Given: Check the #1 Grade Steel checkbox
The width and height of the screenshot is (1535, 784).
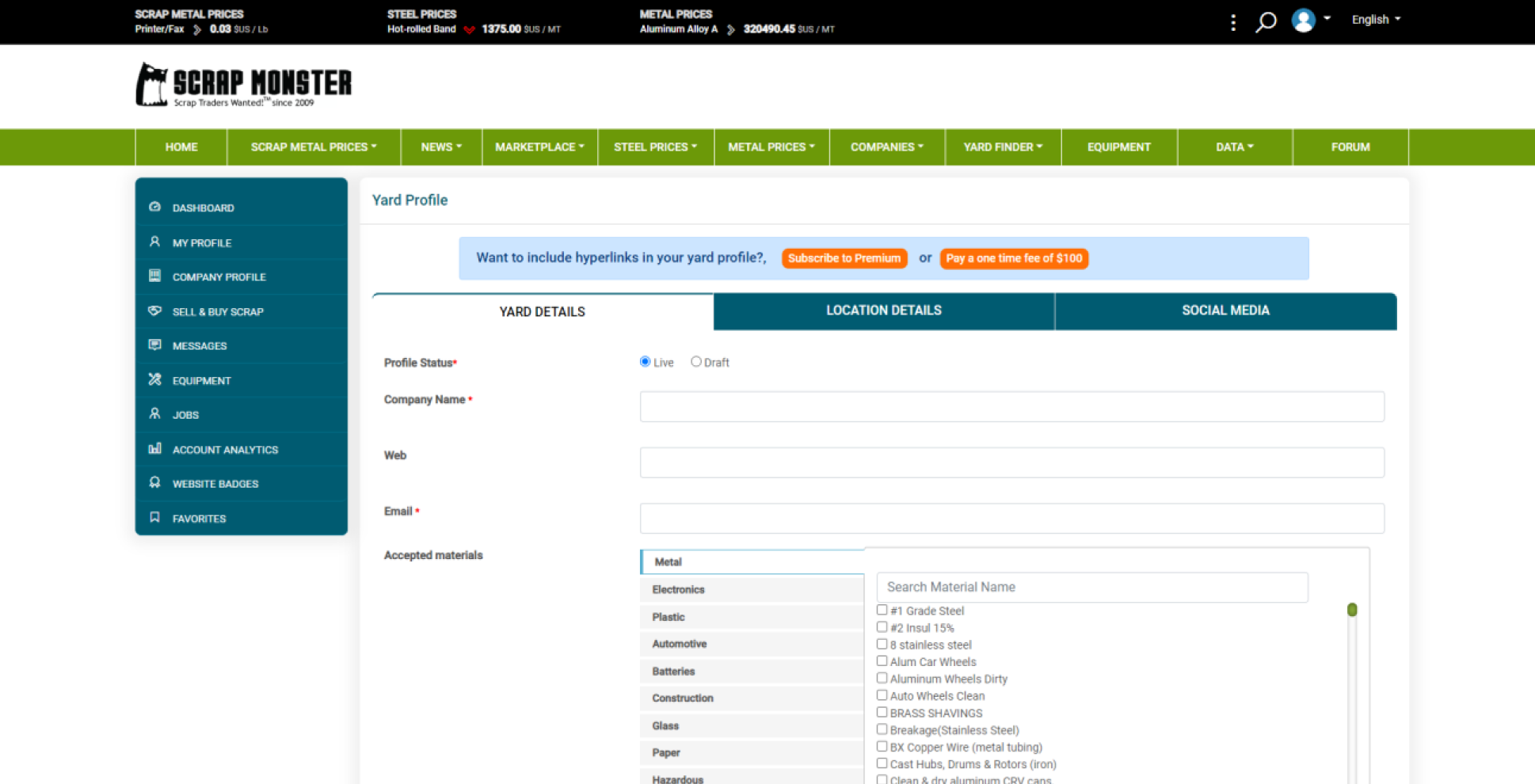Looking at the screenshot, I should coord(882,610).
